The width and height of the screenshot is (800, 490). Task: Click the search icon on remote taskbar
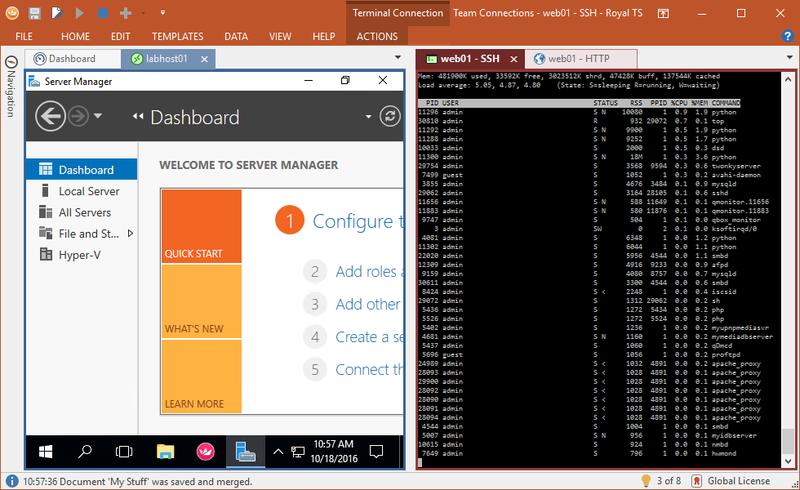point(86,450)
